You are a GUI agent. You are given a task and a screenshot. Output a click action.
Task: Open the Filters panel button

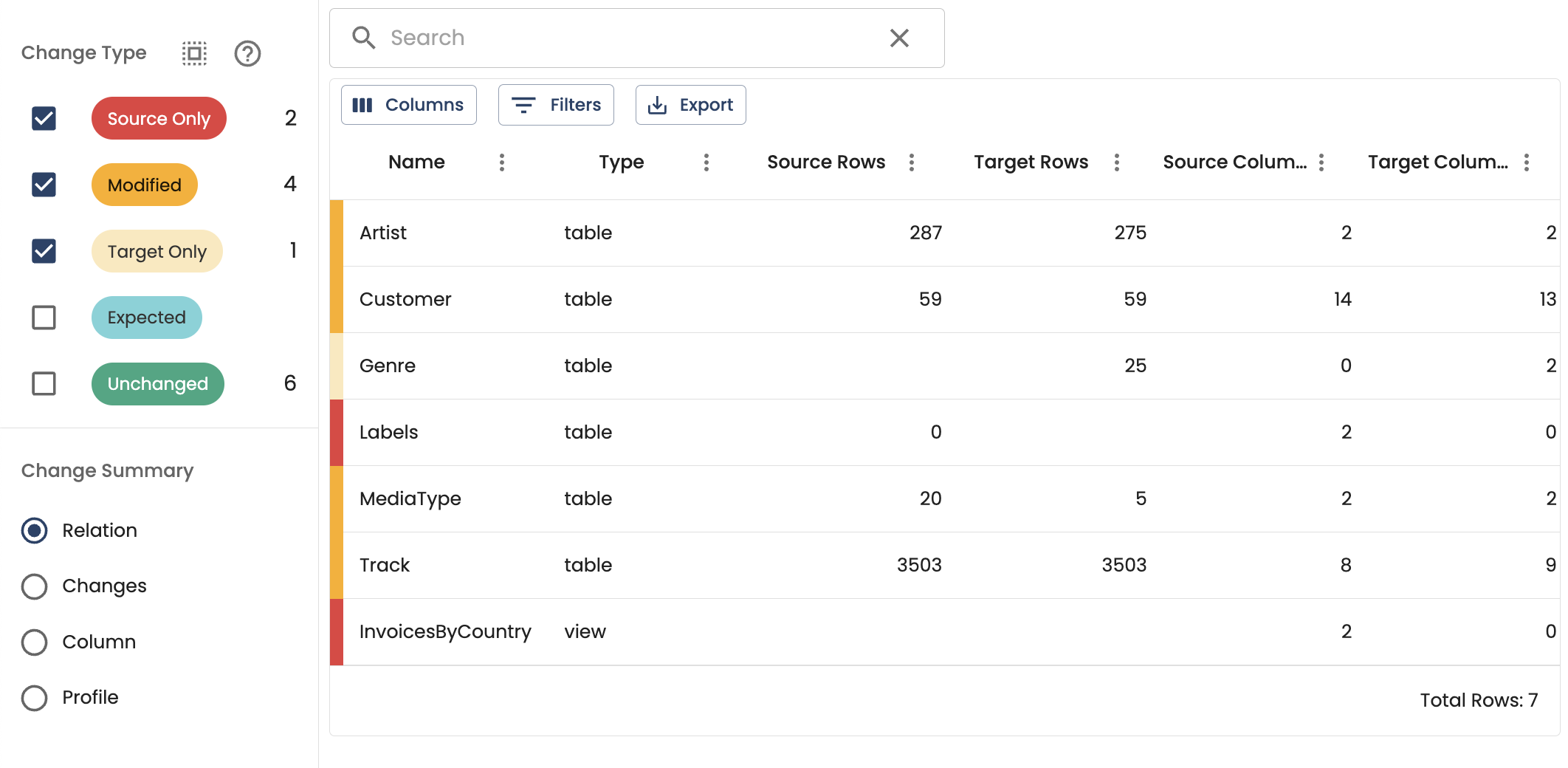coord(556,105)
